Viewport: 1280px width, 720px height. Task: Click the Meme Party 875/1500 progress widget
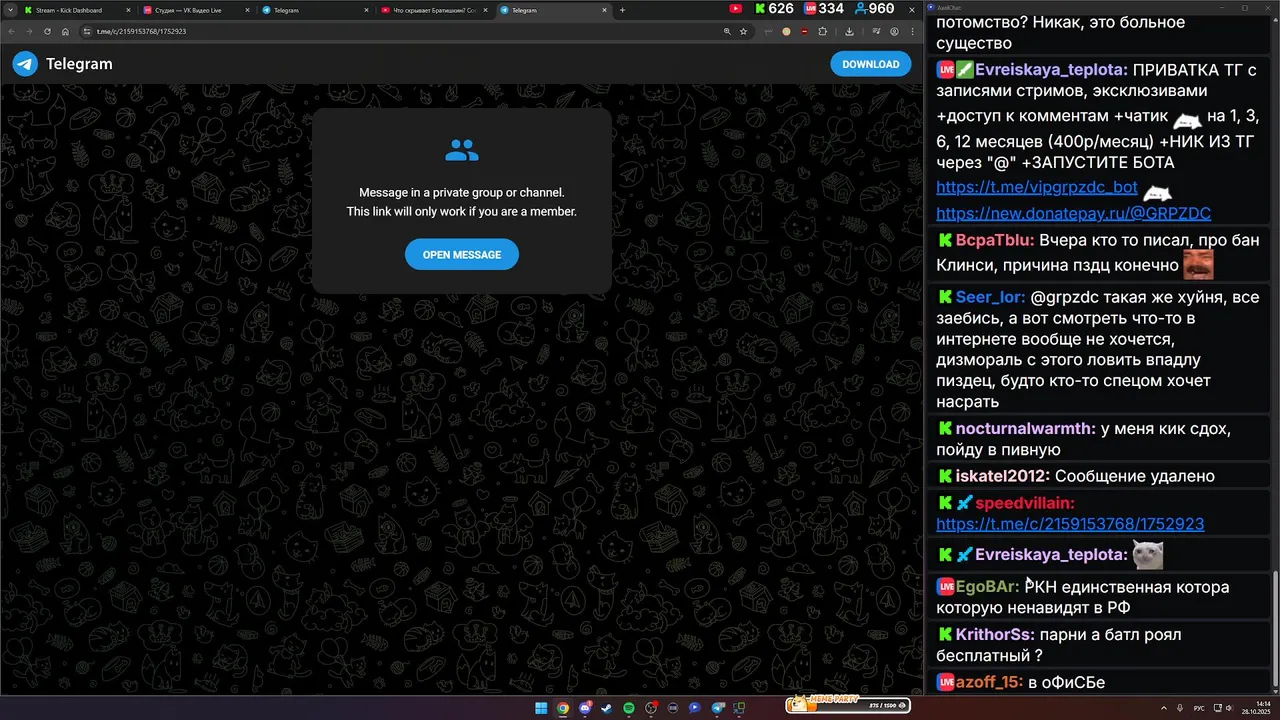coord(848,705)
